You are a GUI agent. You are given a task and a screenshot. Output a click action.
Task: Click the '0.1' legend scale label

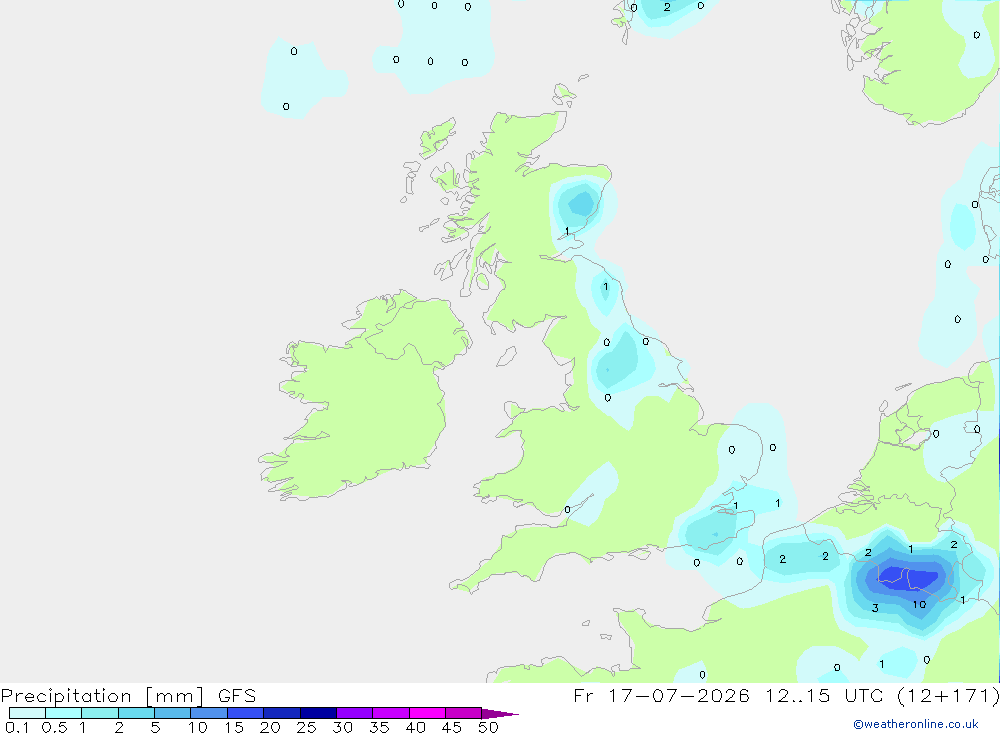[17, 727]
